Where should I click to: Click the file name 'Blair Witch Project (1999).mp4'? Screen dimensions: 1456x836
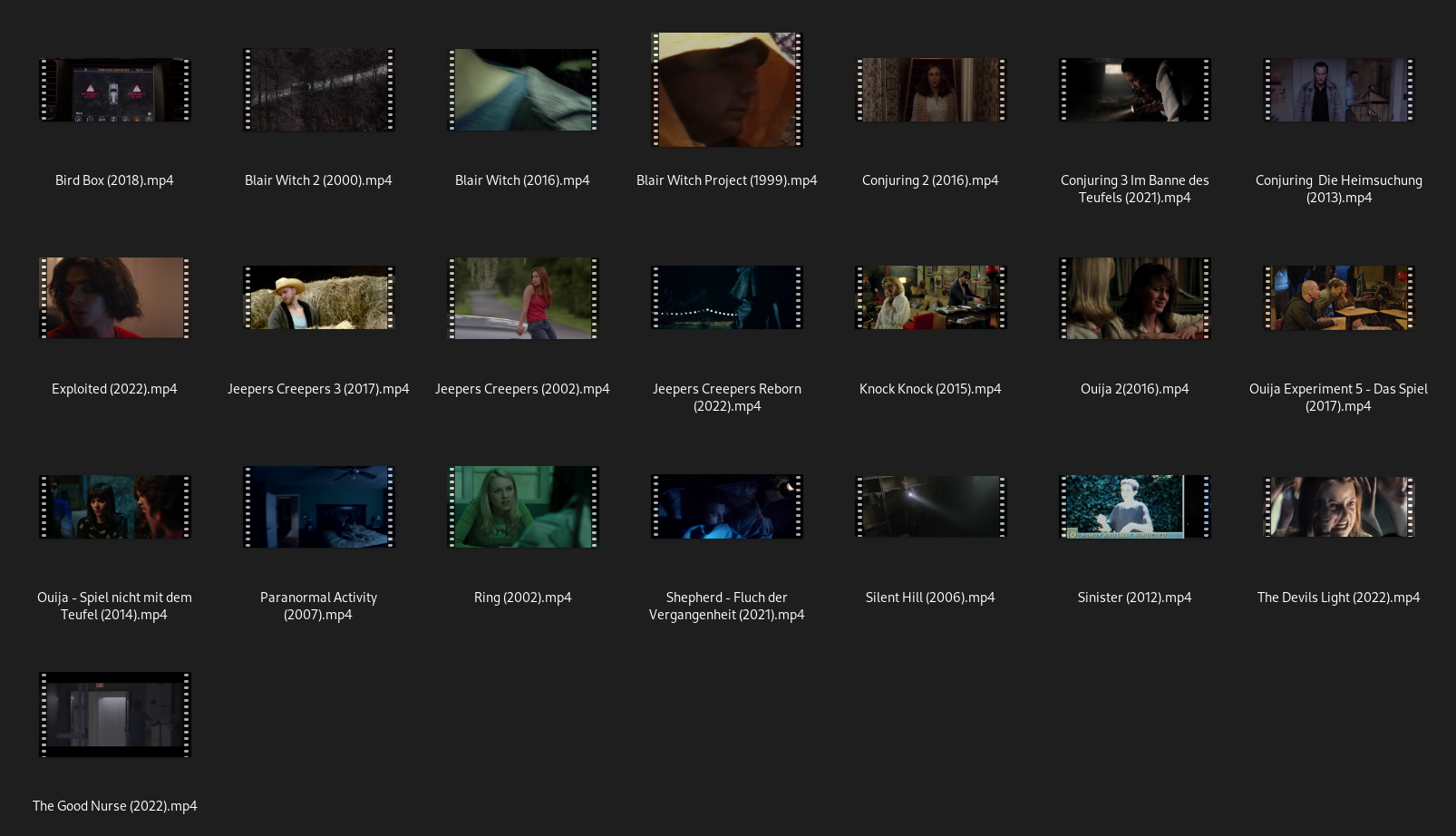(x=726, y=180)
